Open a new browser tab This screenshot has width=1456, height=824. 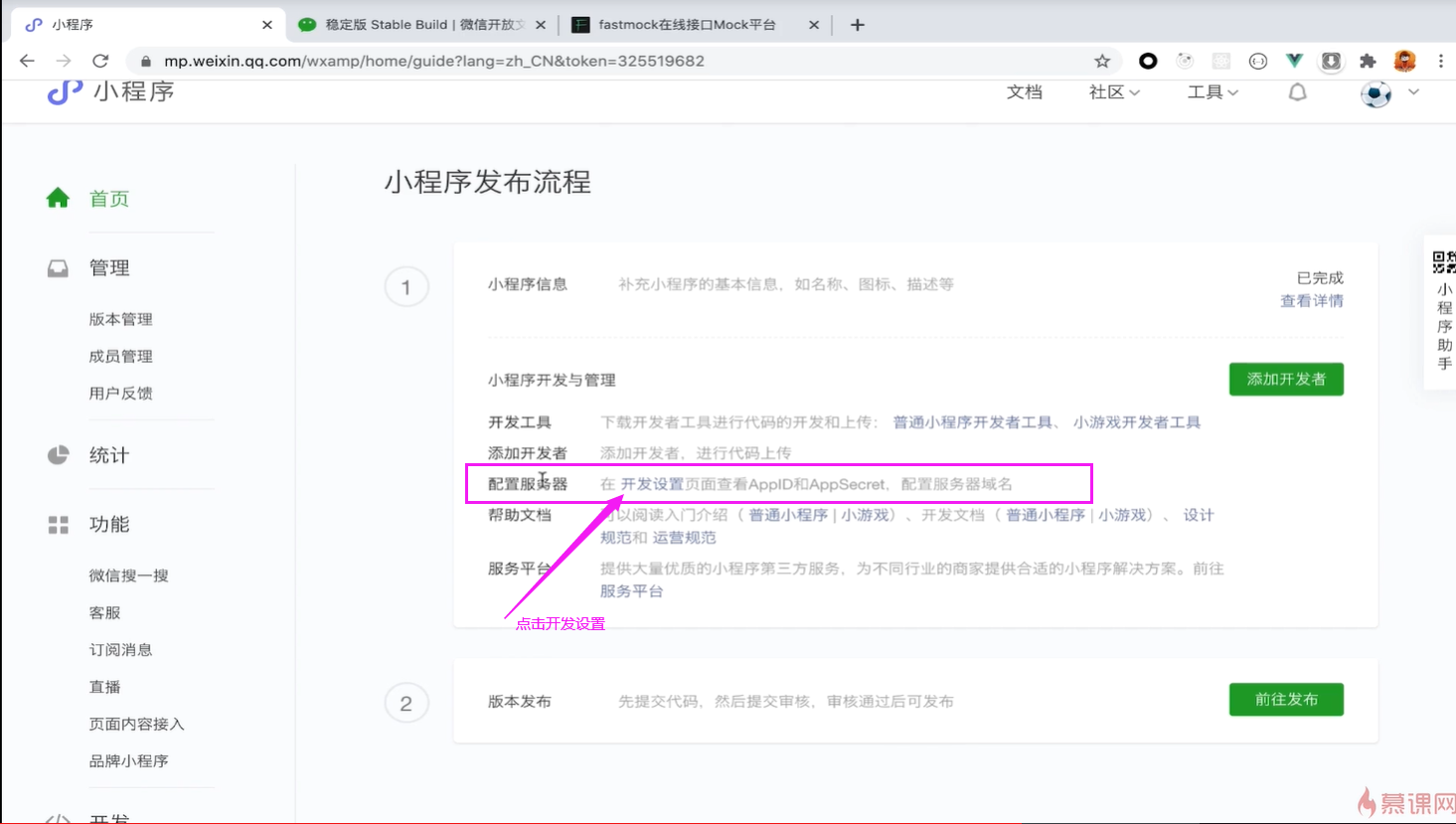pos(858,25)
